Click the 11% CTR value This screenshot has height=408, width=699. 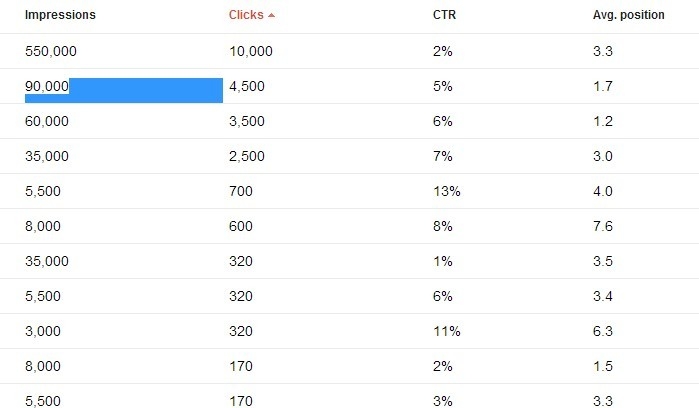[447, 331]
